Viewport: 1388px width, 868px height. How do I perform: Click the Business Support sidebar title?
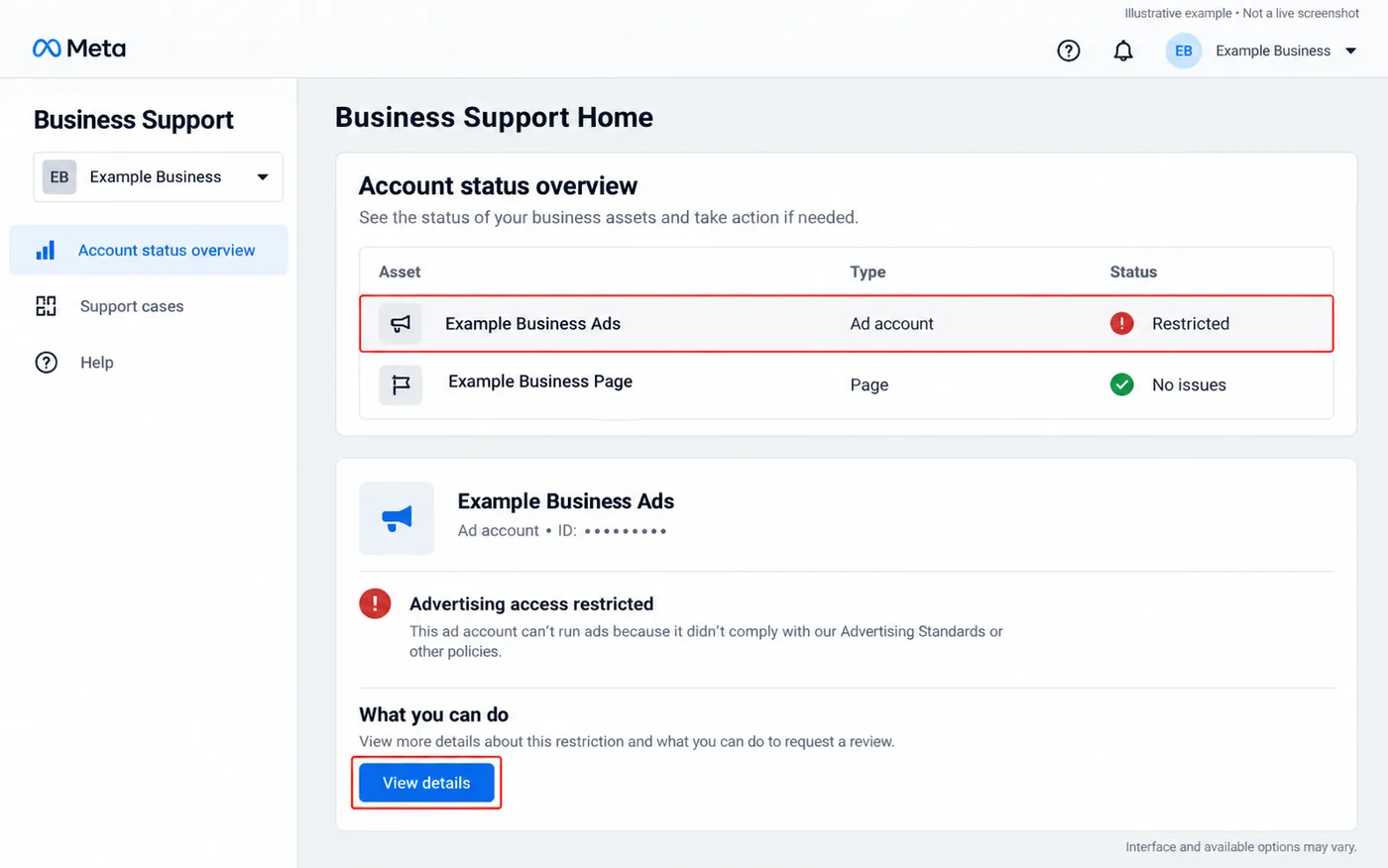tap(134, 120)
